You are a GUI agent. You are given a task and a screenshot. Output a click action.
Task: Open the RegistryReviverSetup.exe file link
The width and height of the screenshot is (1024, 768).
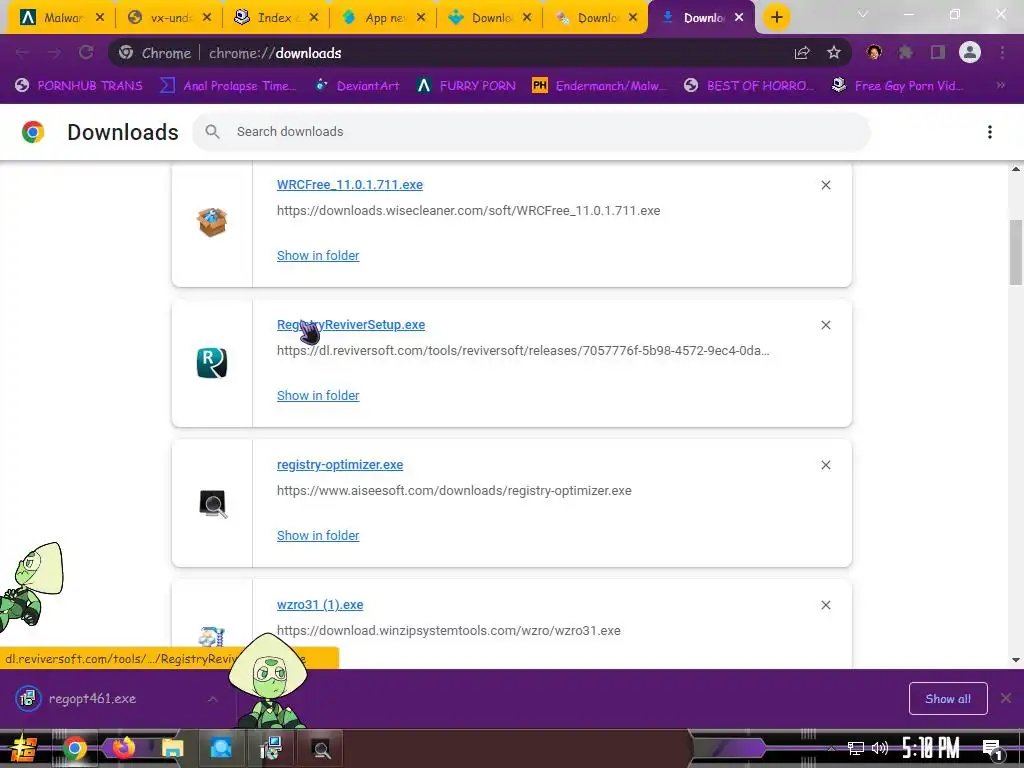[x=351, y=325]
